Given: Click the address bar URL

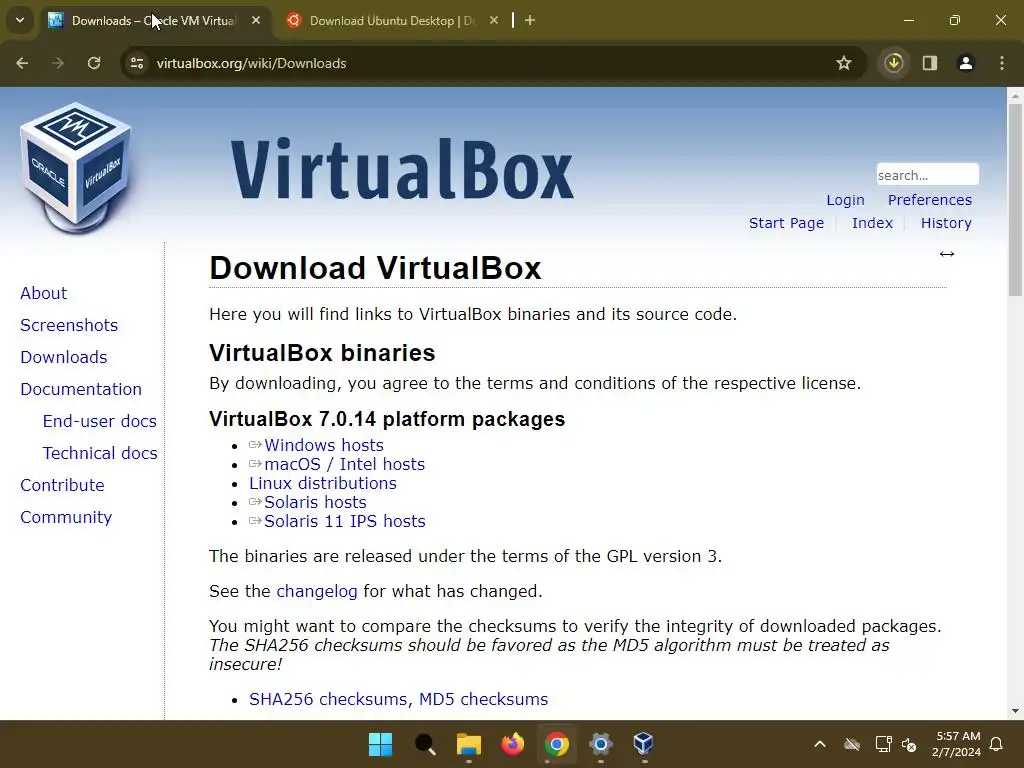Looking at the screenshot, I should point(251,63).
